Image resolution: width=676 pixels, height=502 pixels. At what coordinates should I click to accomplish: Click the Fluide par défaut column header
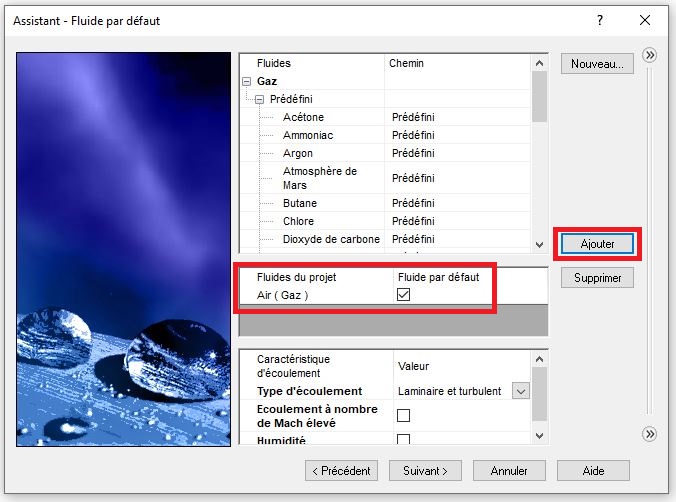click(438, 277)
